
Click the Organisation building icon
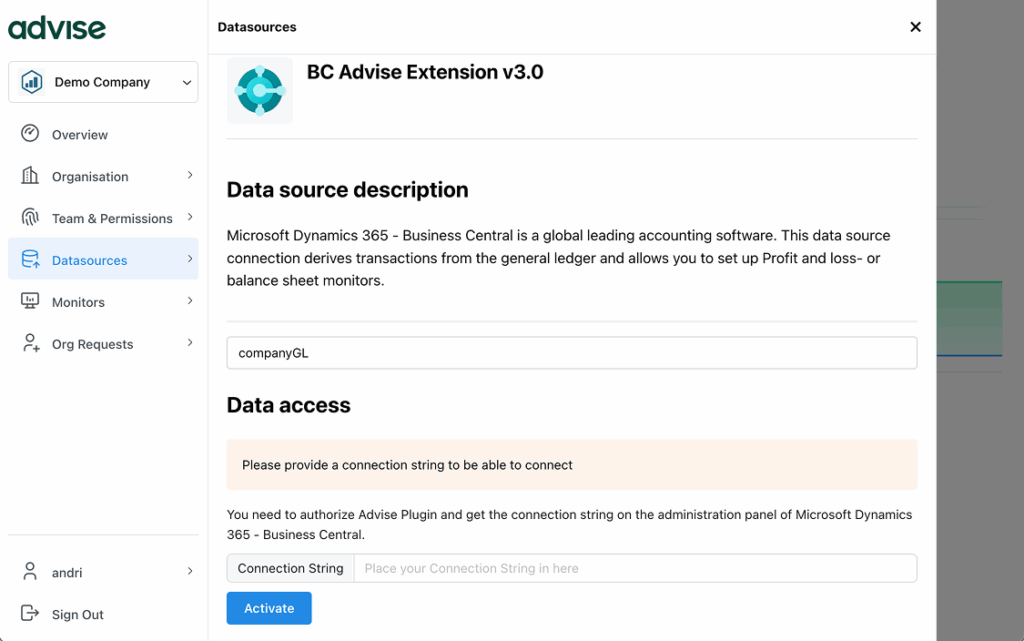tap(30, 176)
